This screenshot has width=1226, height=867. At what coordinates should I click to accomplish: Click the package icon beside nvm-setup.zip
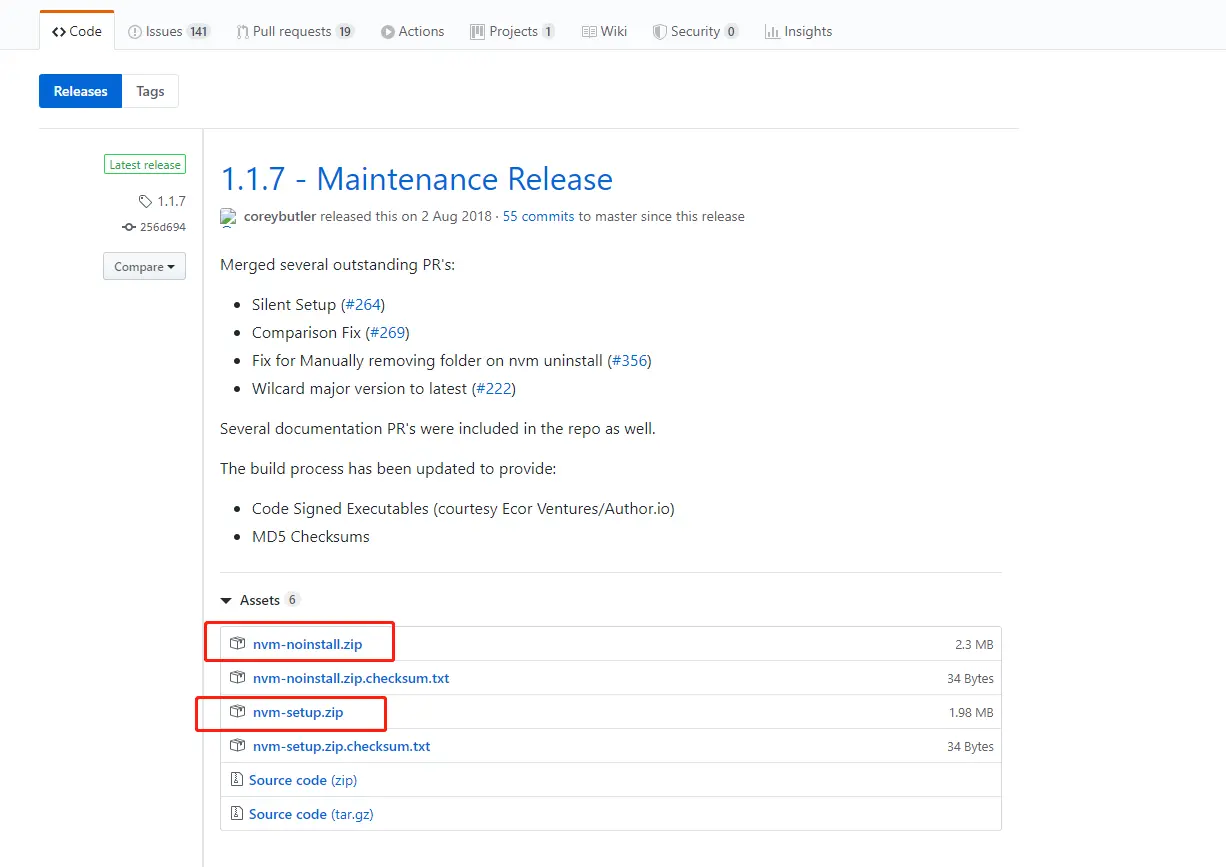(237, 711)
